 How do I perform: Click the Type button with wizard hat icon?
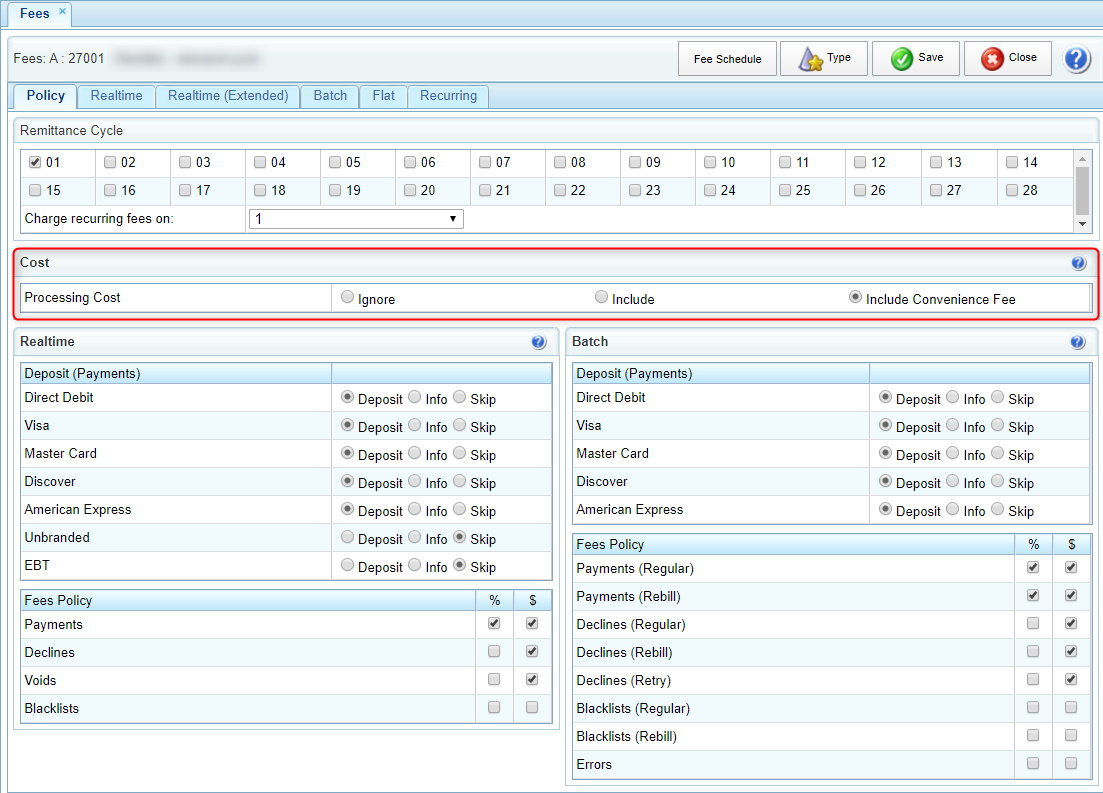[x=823, y=59]
